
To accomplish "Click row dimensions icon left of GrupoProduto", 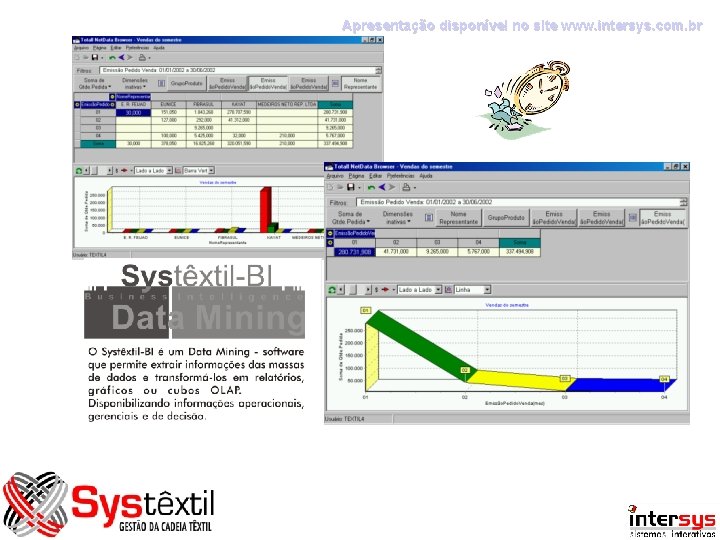I will point(162,84).
